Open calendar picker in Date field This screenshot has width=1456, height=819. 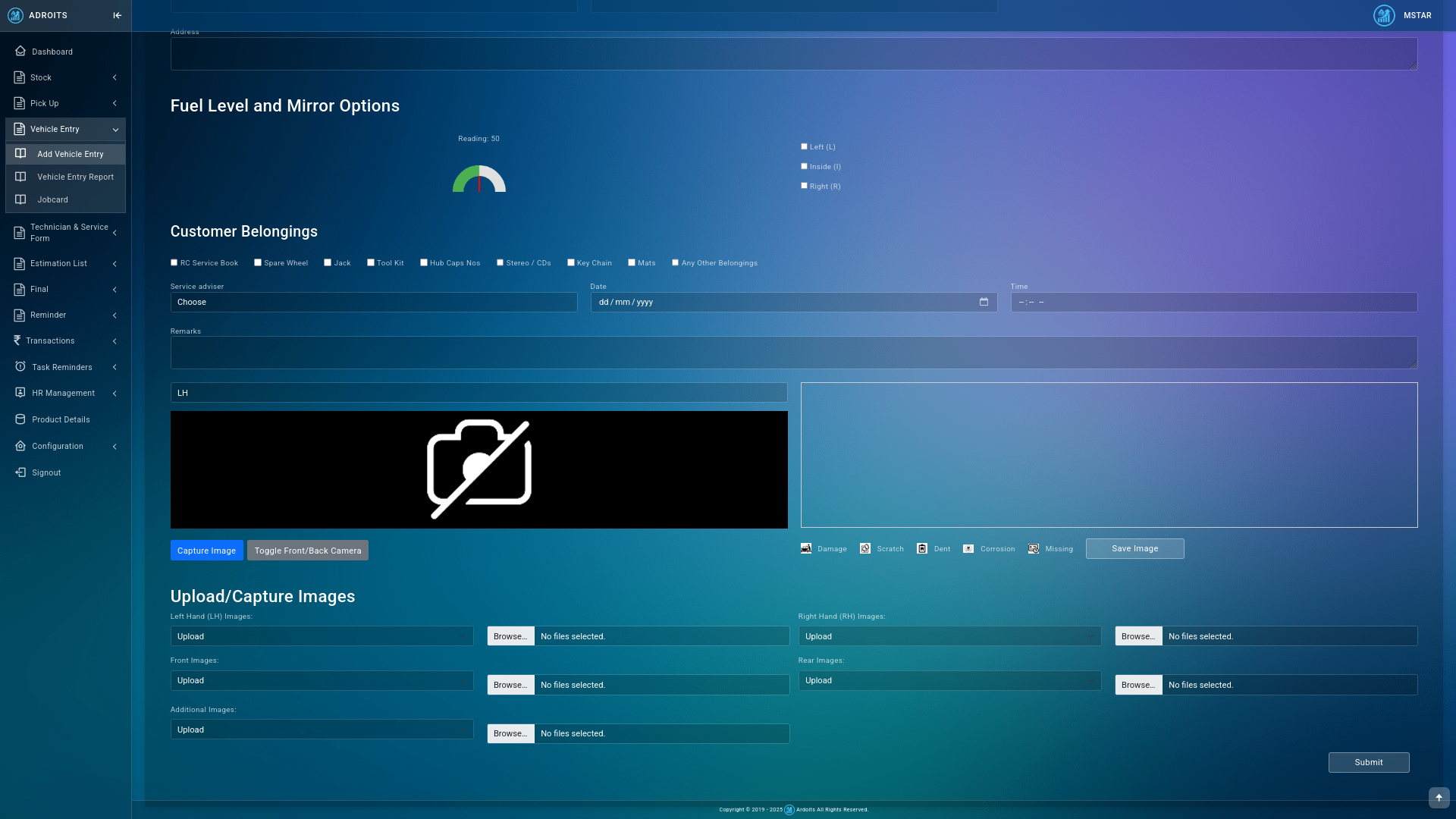tap(984, 302)
